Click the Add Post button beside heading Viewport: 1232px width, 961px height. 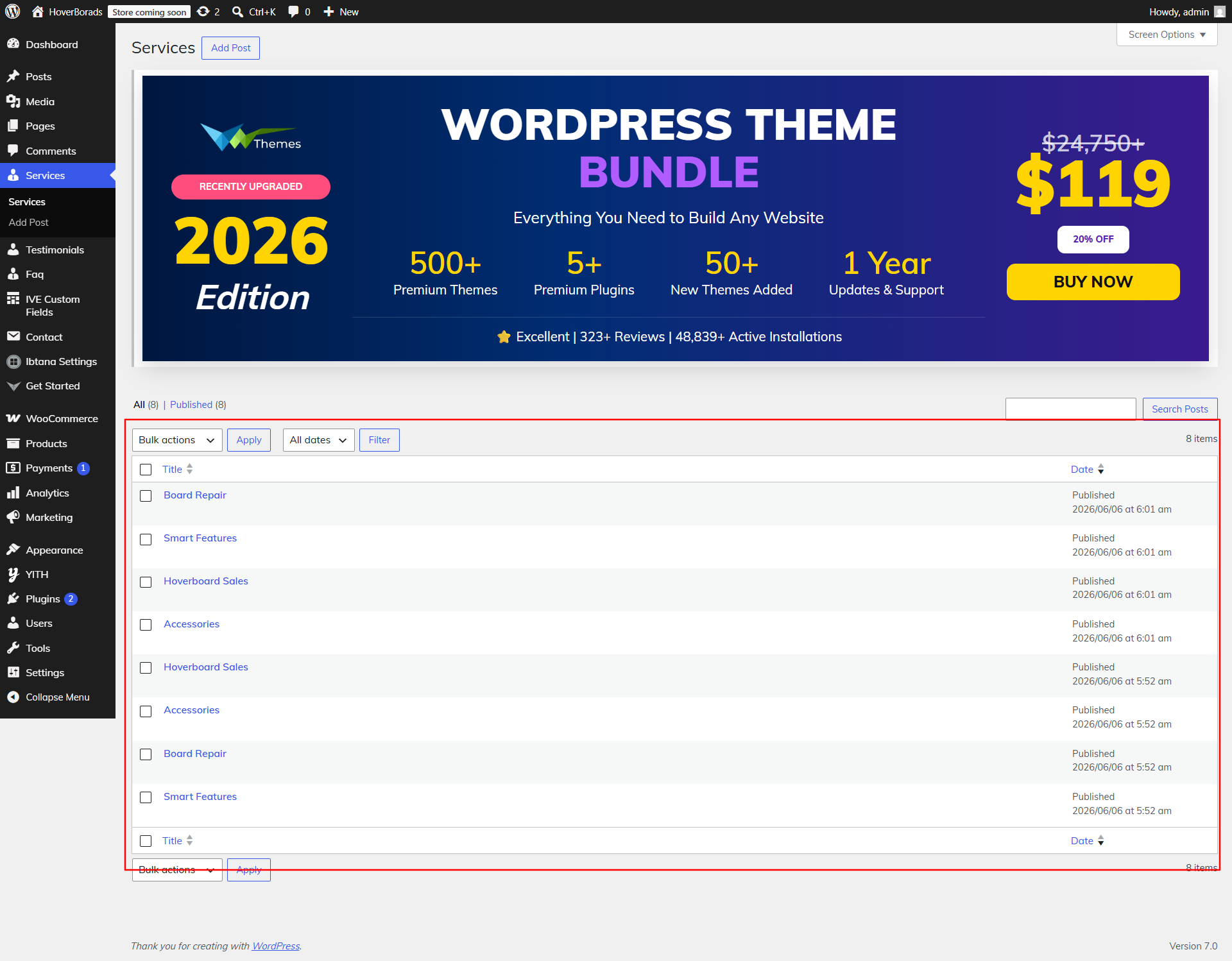click(230, 48)
